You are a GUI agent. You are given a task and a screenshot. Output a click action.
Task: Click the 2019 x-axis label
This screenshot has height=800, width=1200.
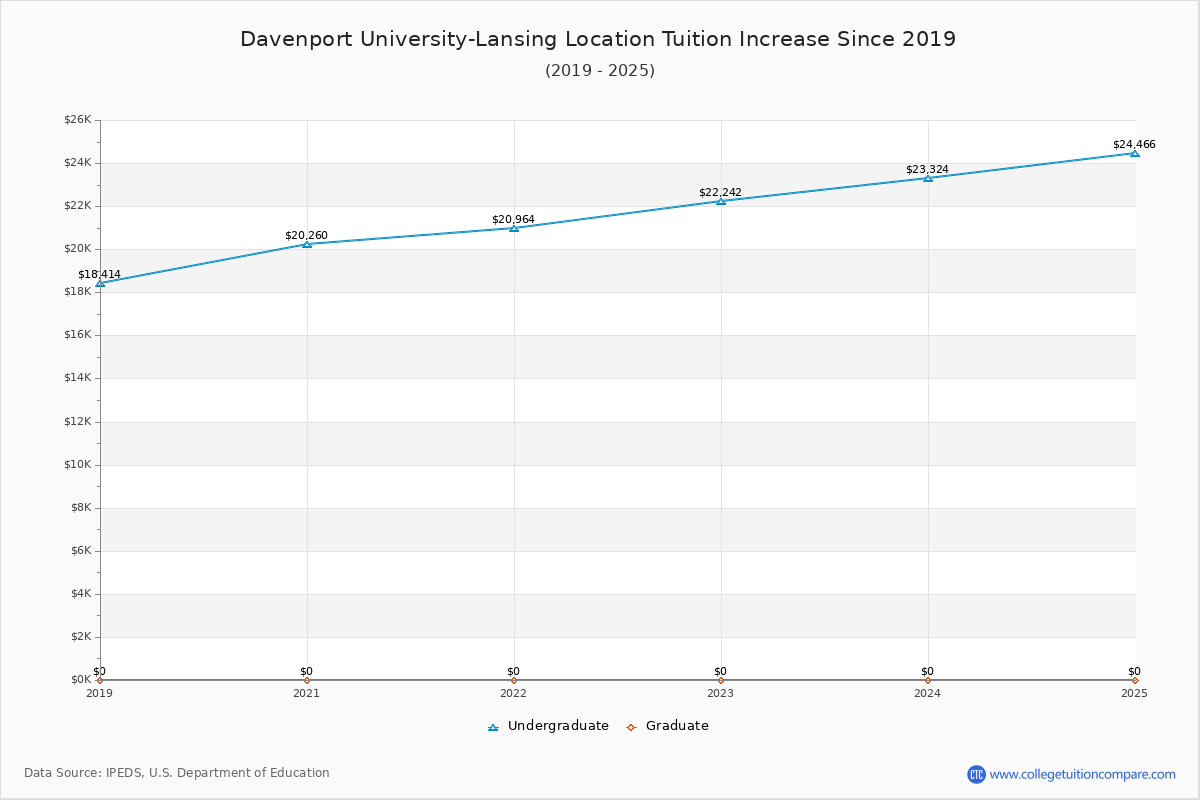99,693
